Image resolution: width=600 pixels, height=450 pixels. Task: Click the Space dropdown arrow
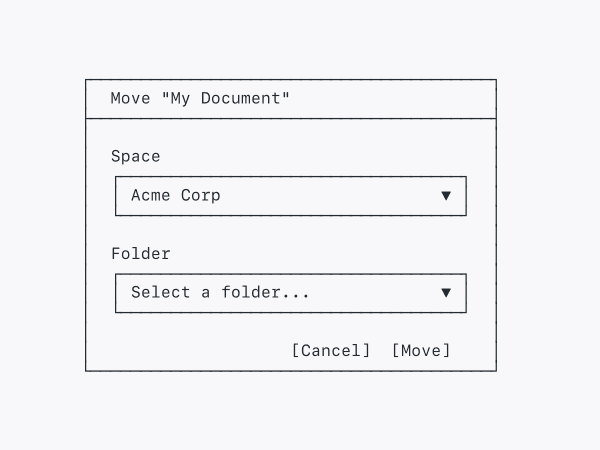click(446, 196)
